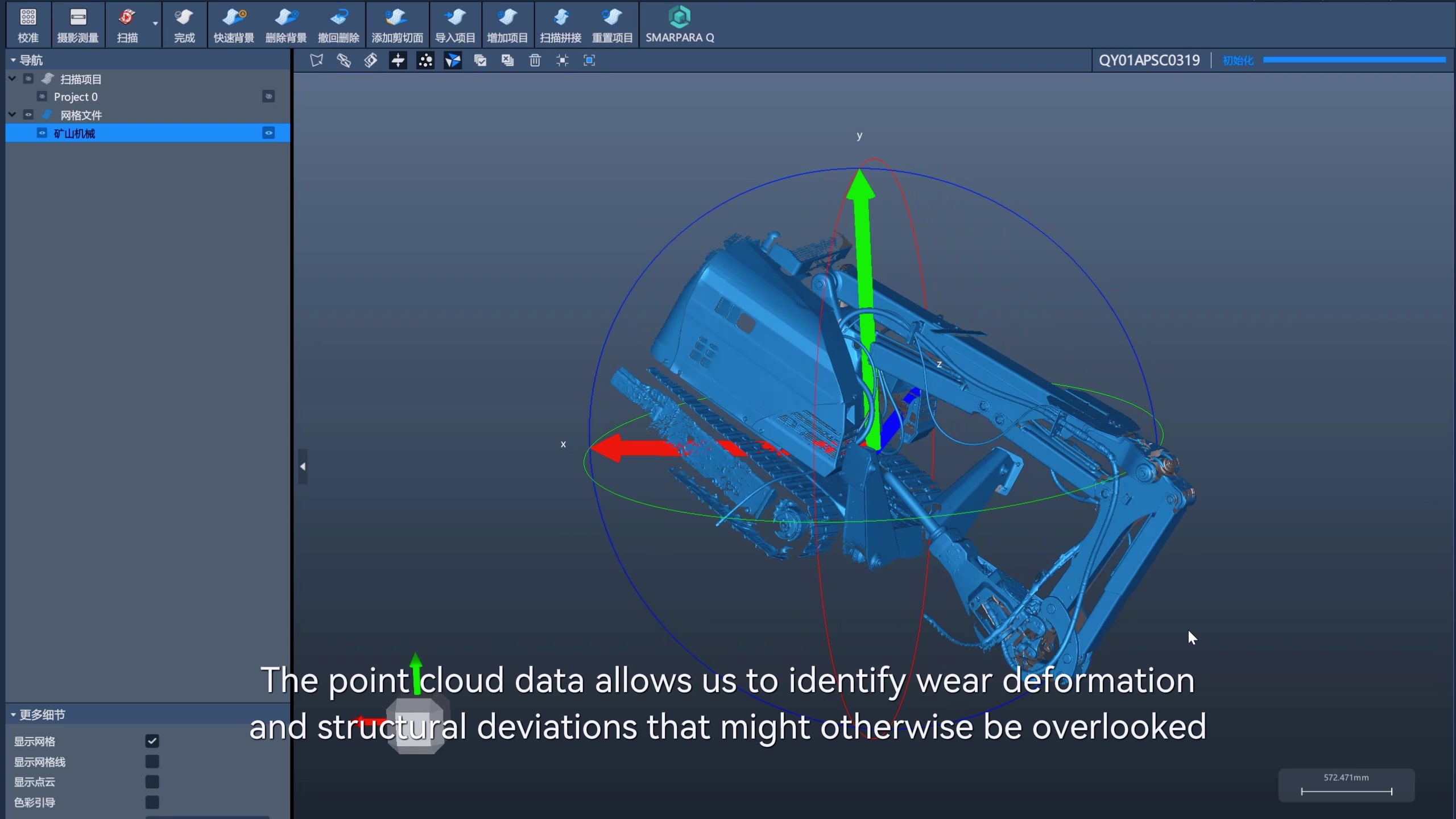Toggle the point display icon
1456x819 pixels.
[x=425, y=60]
